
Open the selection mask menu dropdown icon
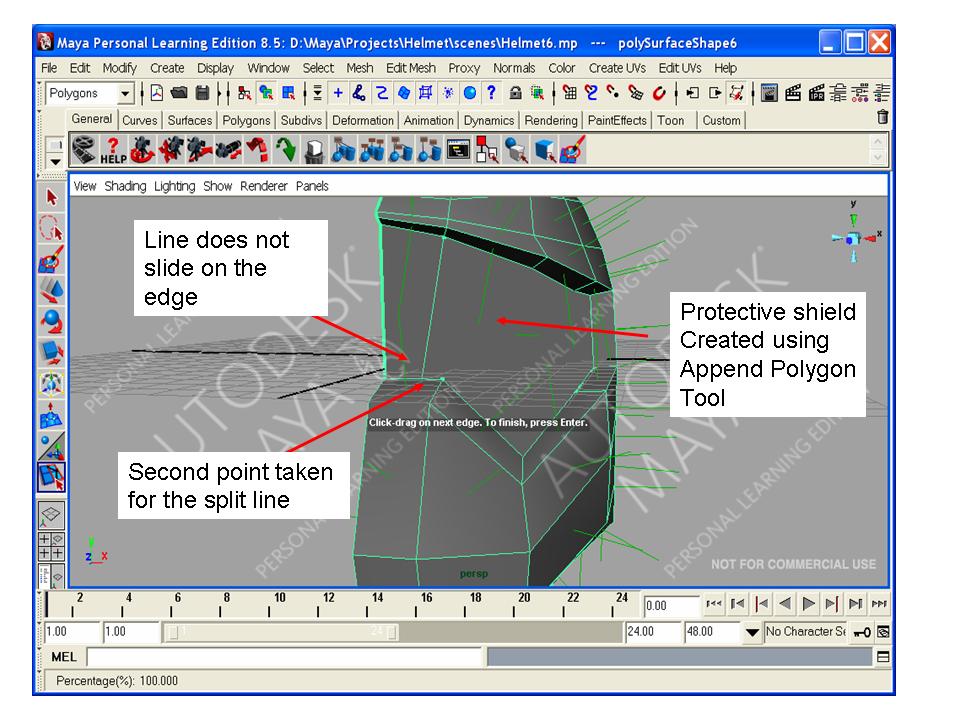(317, 93)
